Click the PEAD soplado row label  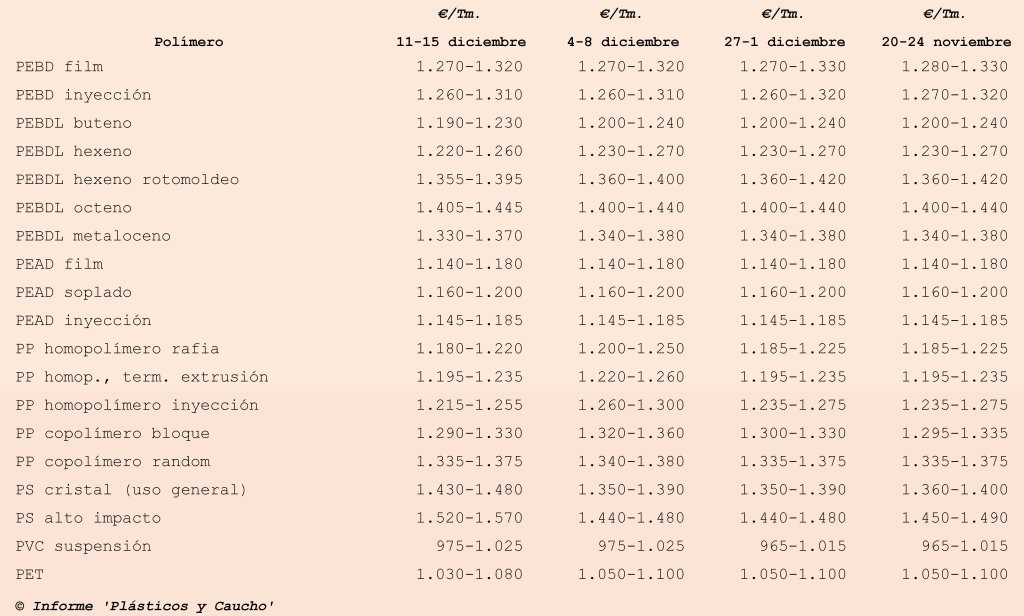point(74,292)
